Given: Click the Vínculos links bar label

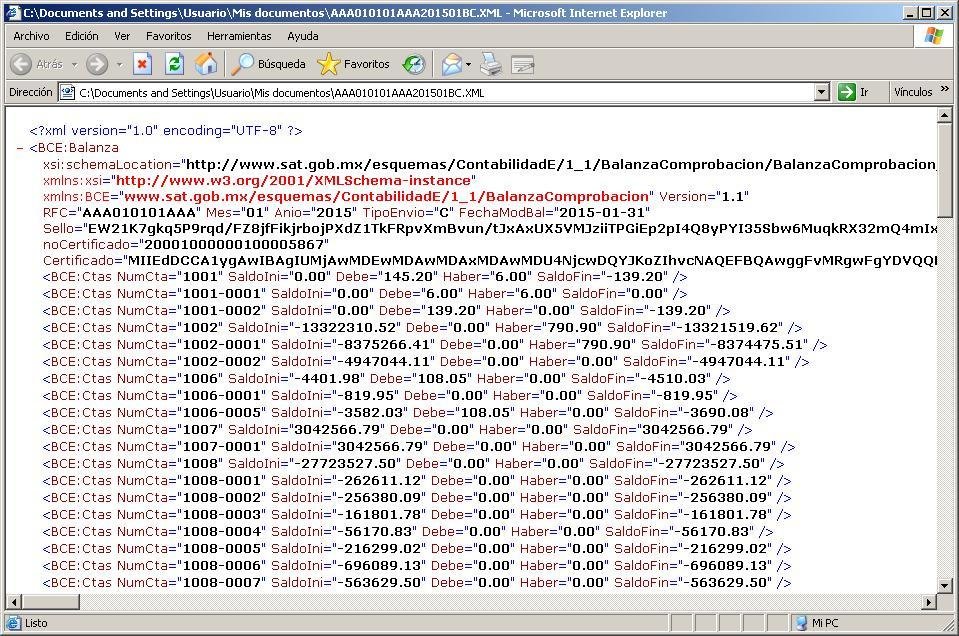Looking at the screenshot, I should click(x=913, y=92).
